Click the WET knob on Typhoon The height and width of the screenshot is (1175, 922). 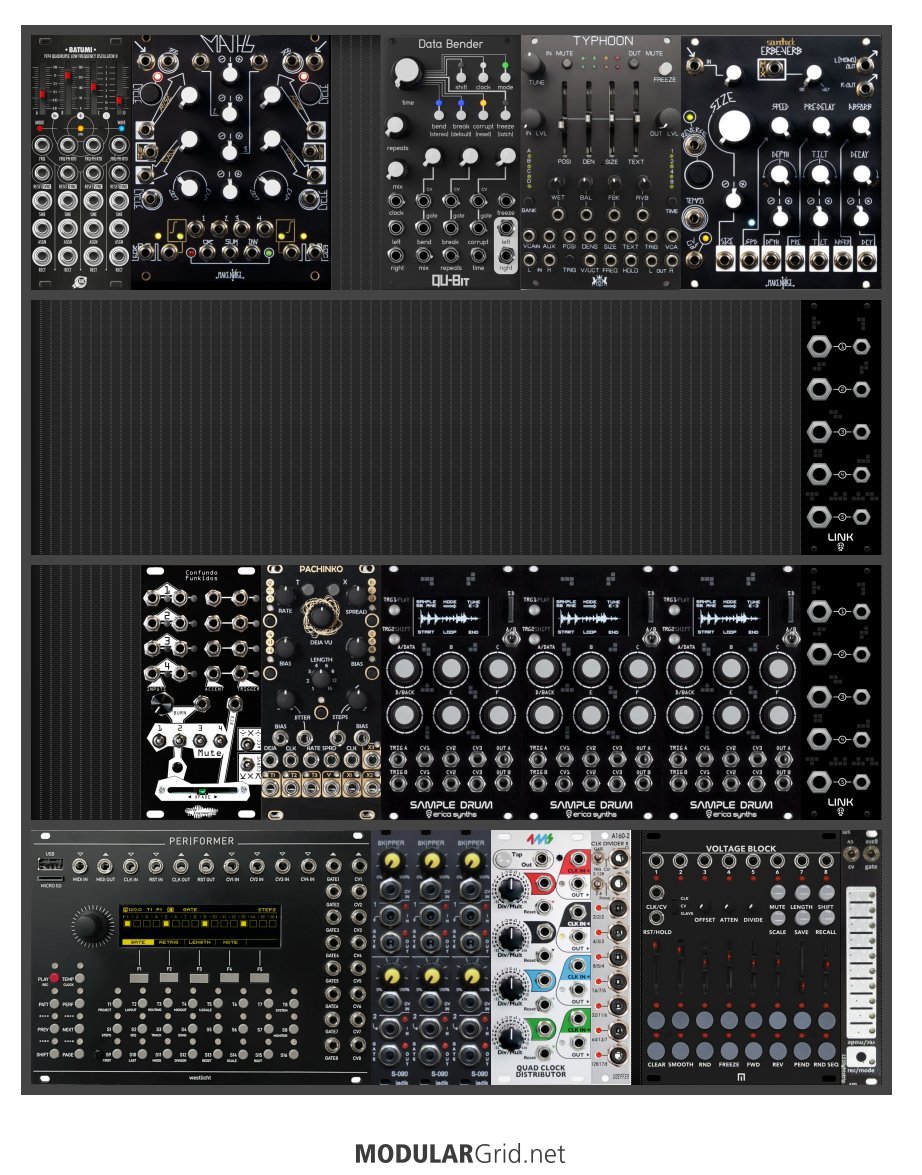pos(557,182)
